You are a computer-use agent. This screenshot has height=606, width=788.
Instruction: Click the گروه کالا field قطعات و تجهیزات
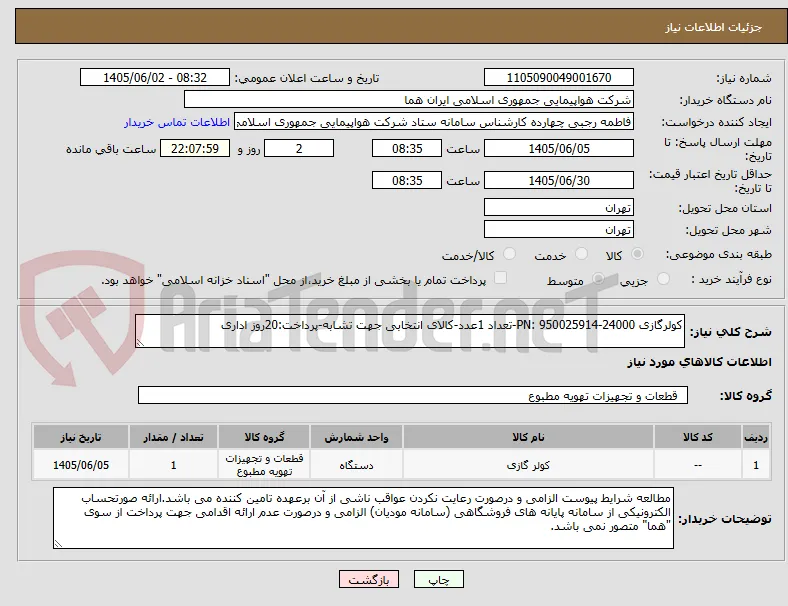point(413,395)
